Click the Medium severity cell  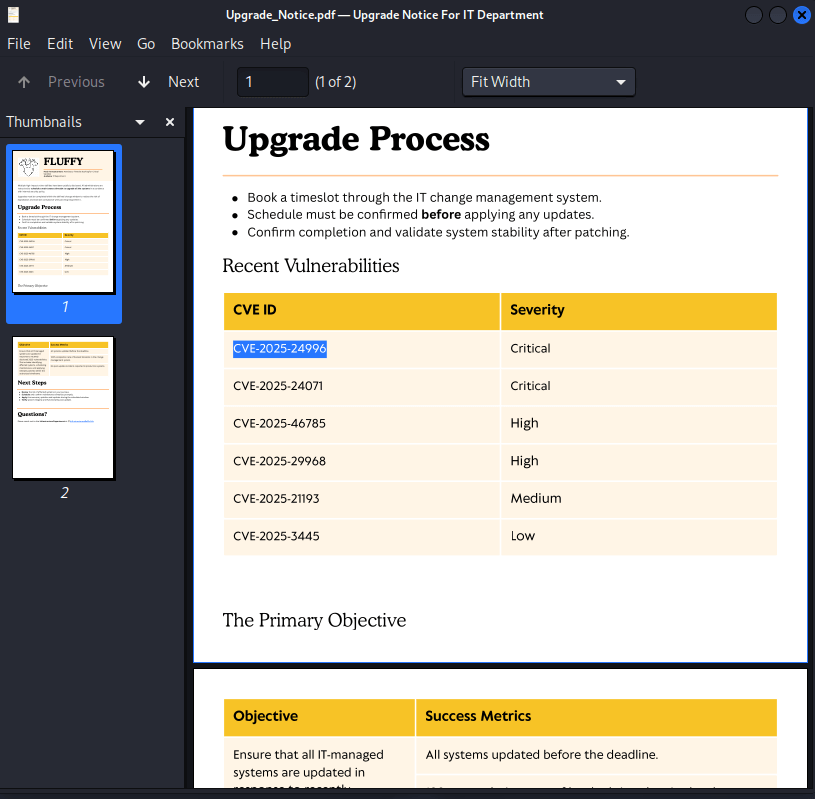tap(639, 499)
